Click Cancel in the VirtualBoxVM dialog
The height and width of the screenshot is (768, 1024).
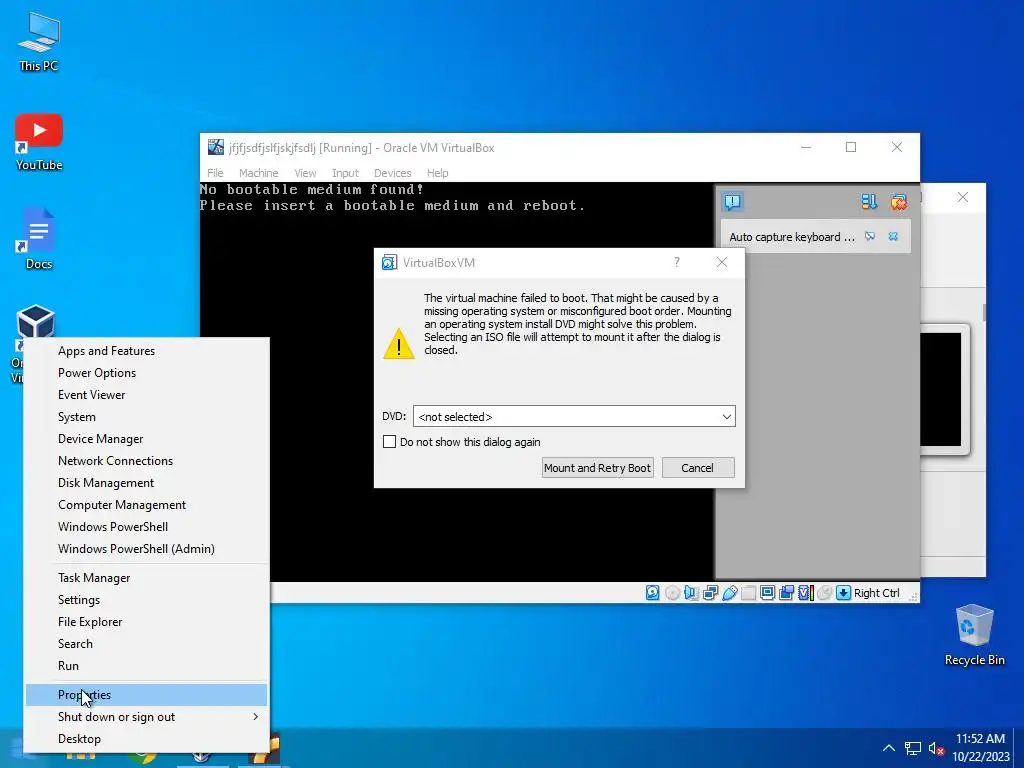[698, 468]
